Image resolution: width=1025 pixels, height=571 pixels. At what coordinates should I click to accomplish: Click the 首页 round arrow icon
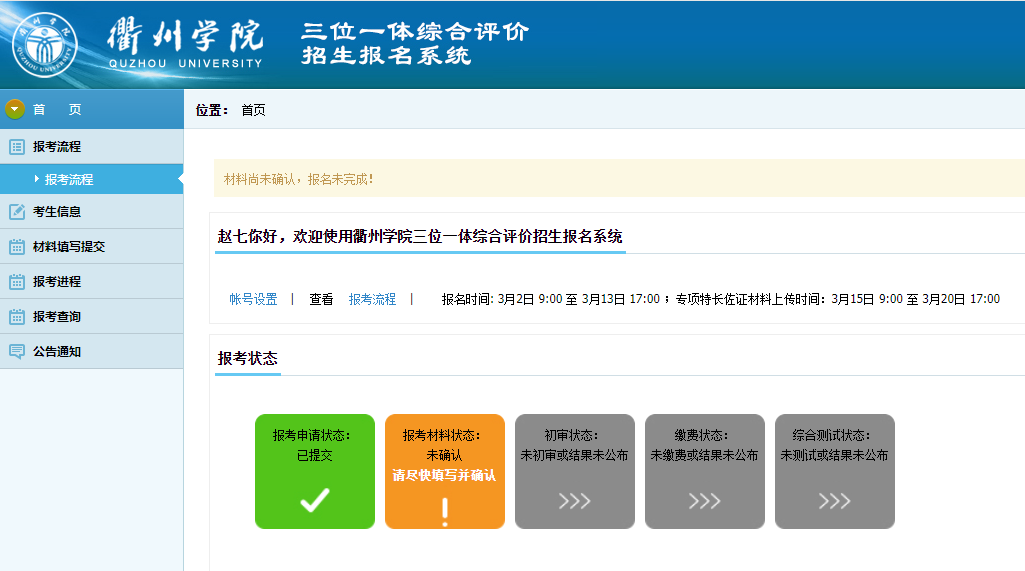pos(15,110)
